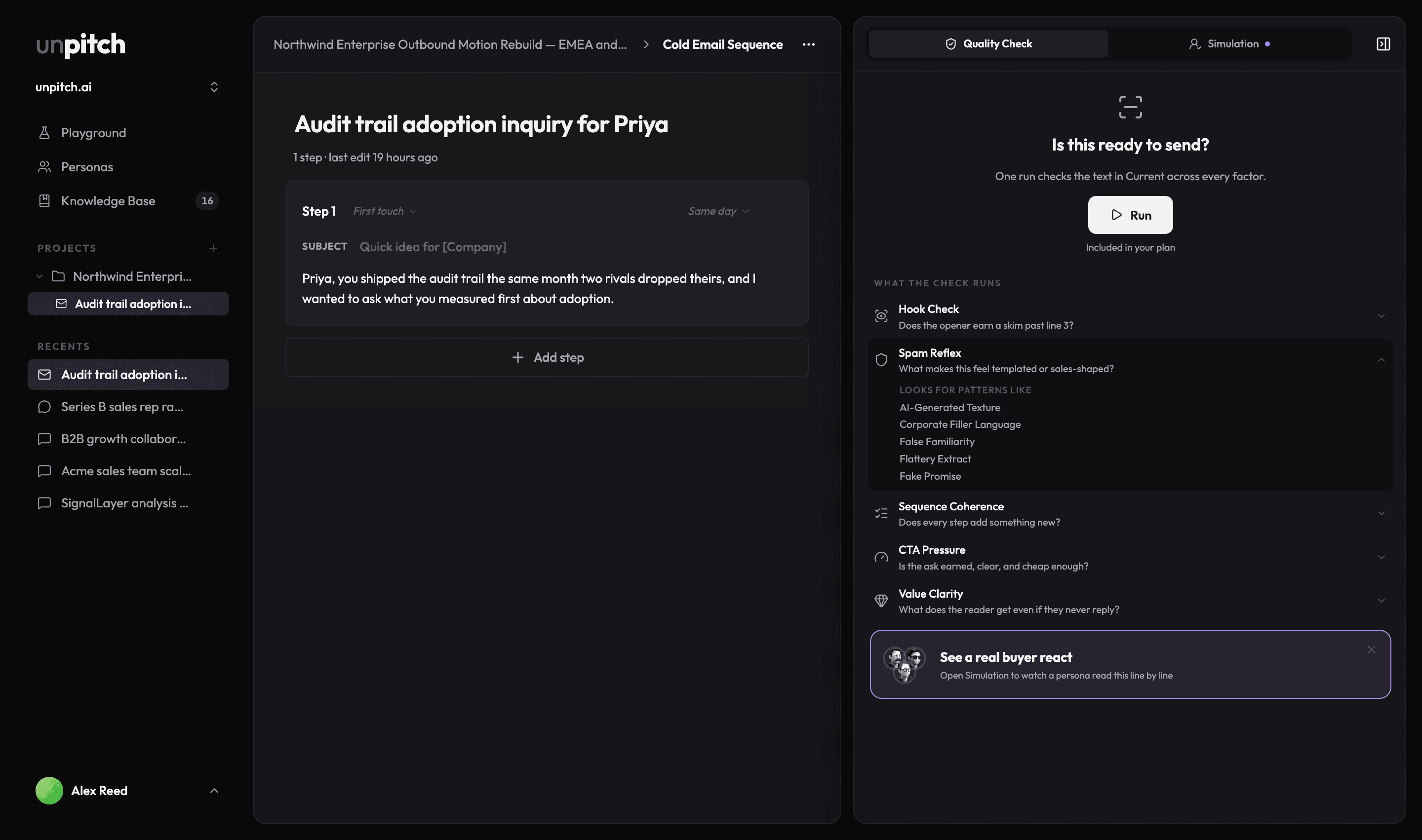Screen dimensions: 1422x840
Task: Click the AI-Generated Texture pattern
Action: click(x=949, y=408)
